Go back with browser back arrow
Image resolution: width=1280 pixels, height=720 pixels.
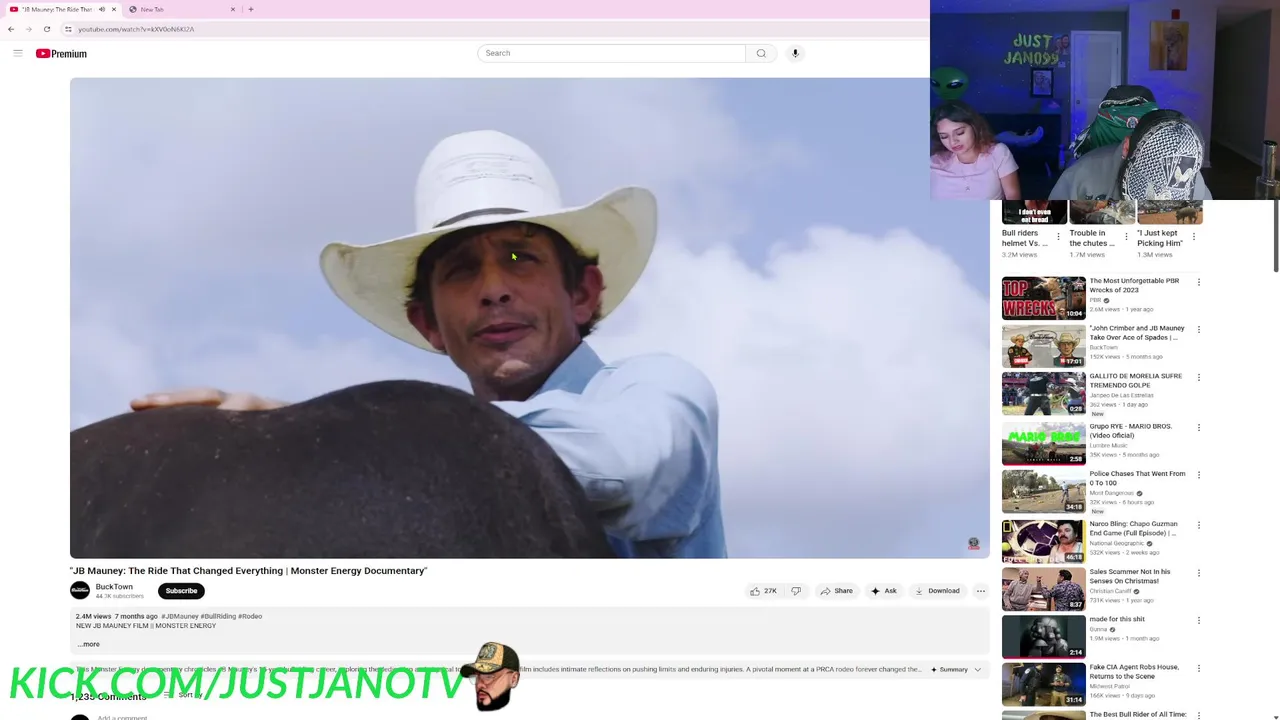point(11,29)
